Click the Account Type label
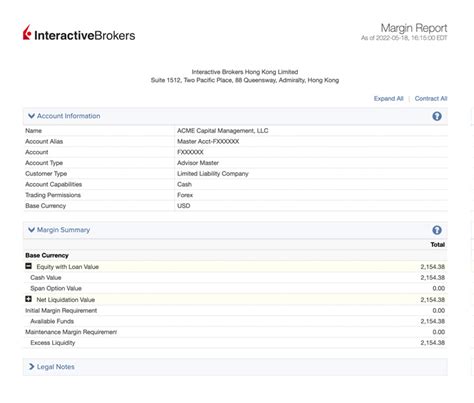The width and height of the screenshot is (474, 403). click(x=44, y=163)
